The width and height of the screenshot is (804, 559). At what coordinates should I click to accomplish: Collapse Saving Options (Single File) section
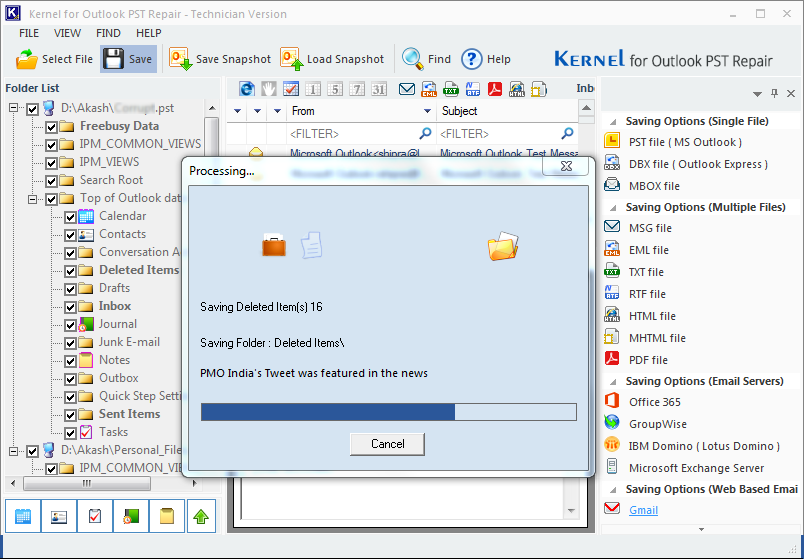[x=613, y=122]
